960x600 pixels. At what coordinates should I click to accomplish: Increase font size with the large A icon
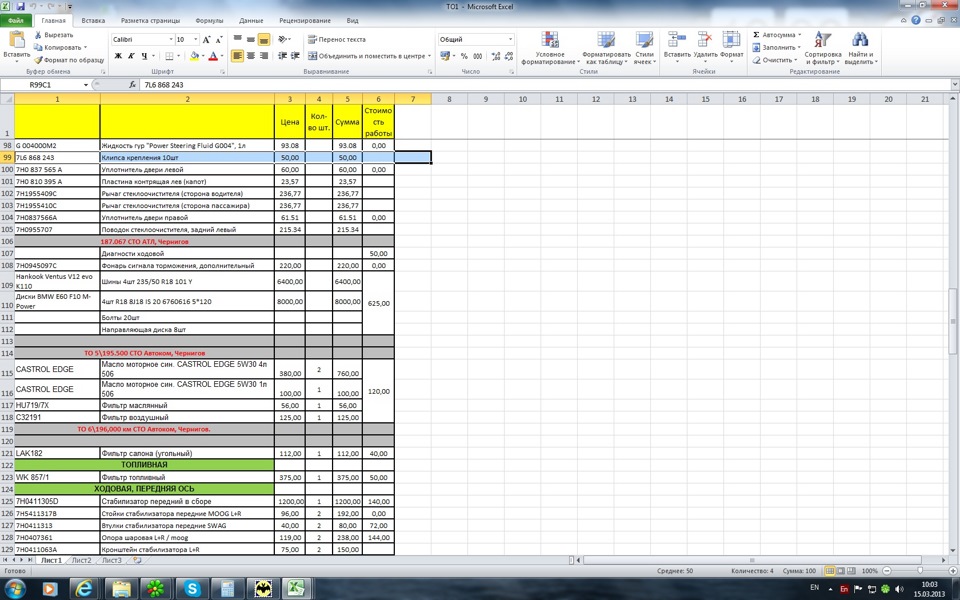[x=206, y=39]
